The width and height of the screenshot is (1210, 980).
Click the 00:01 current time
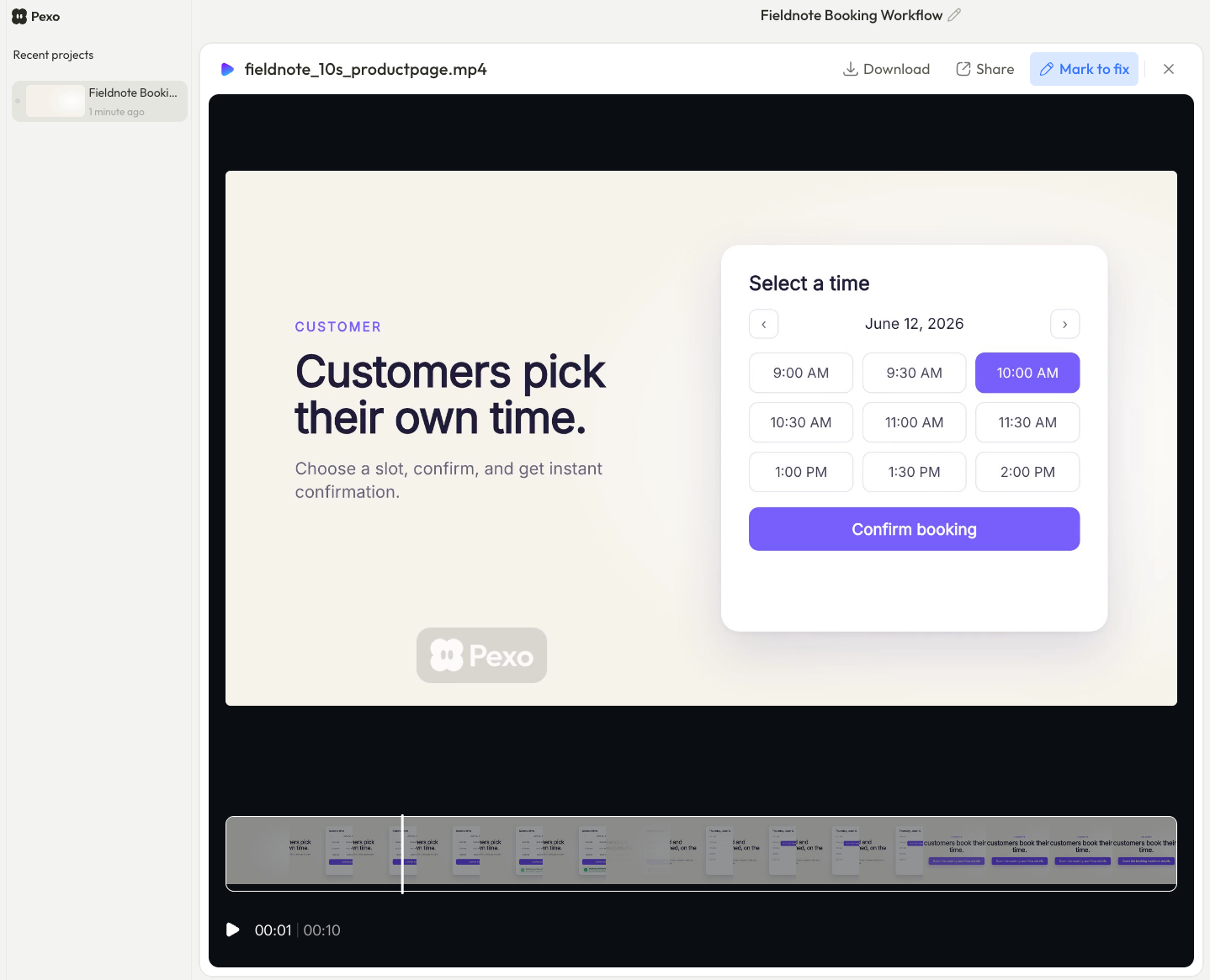[x=273, y=930]
